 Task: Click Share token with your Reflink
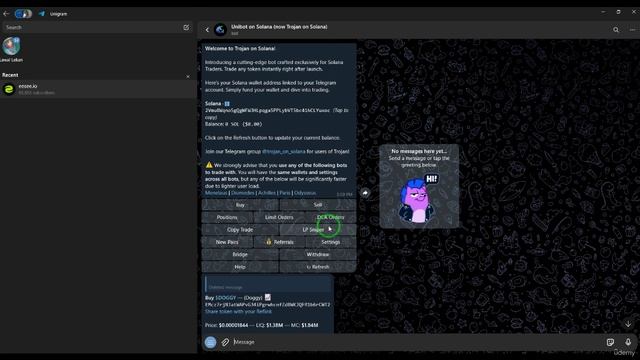(238, 311)
